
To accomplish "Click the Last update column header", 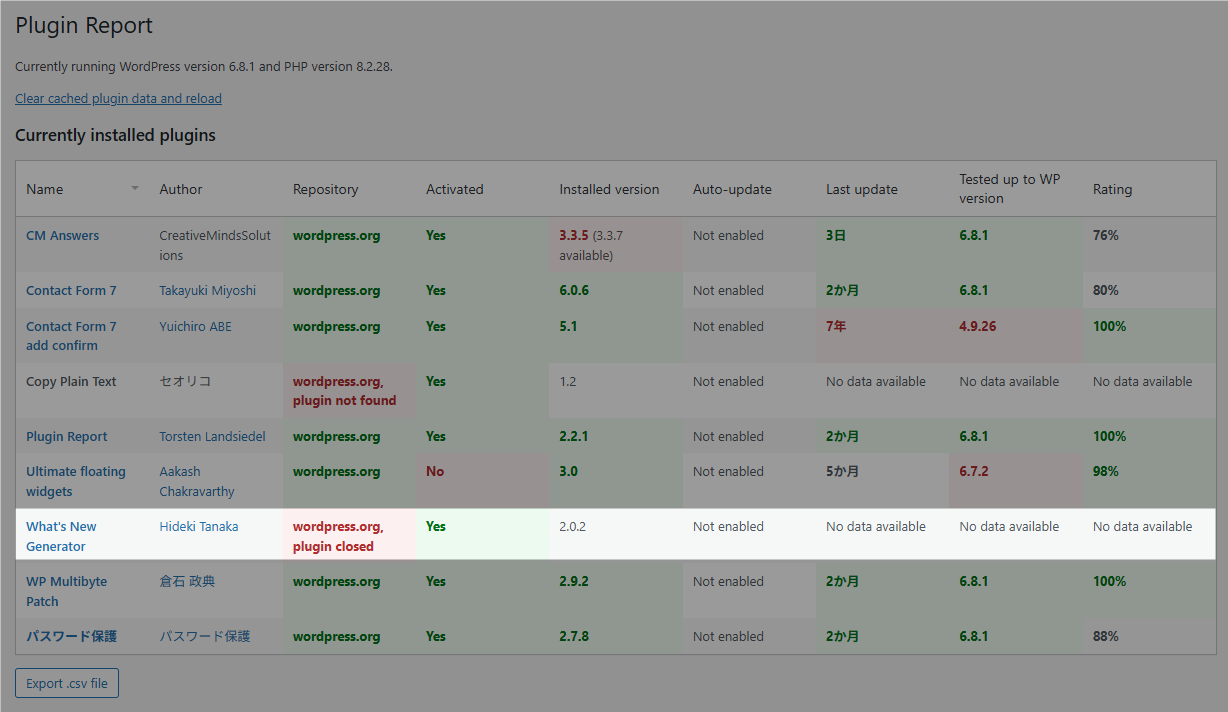I will pyautogui.click(x=862, y=189).
